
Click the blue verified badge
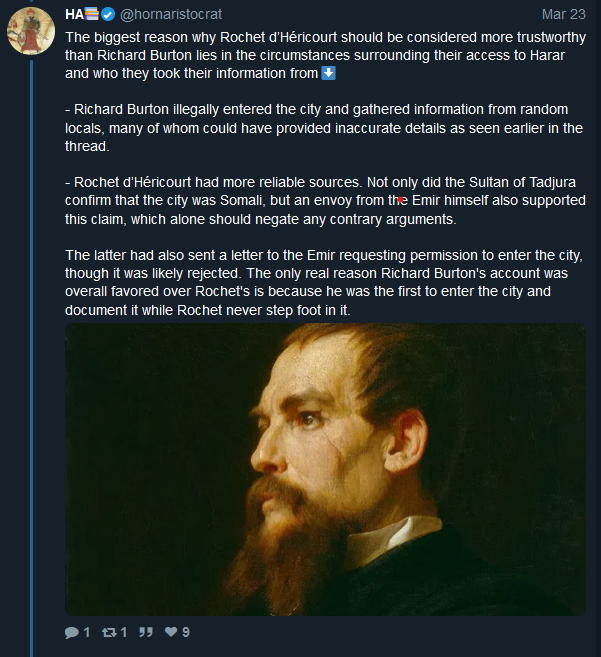[109, 14]
